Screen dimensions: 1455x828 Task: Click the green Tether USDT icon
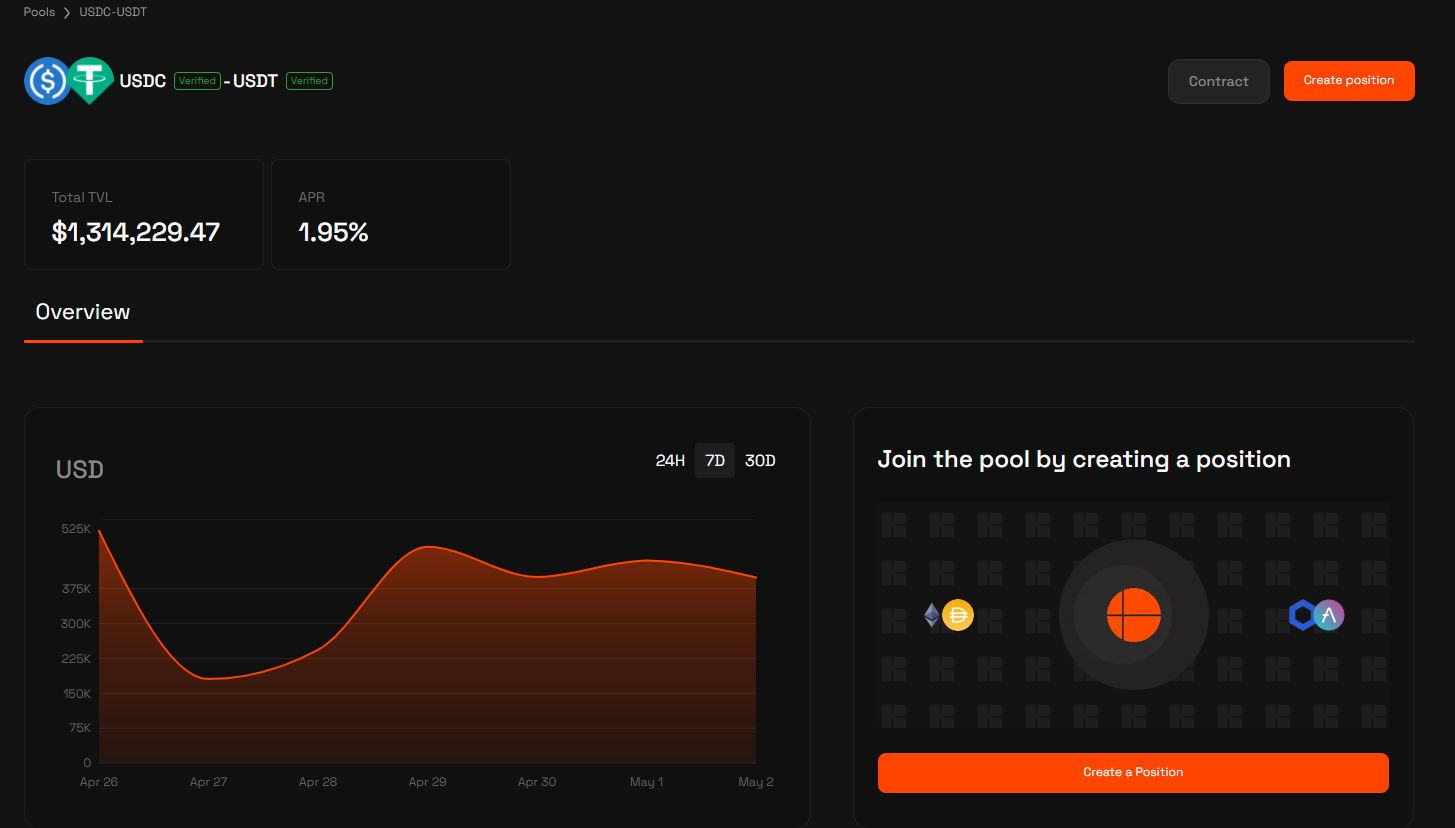[x=91, y=81]
